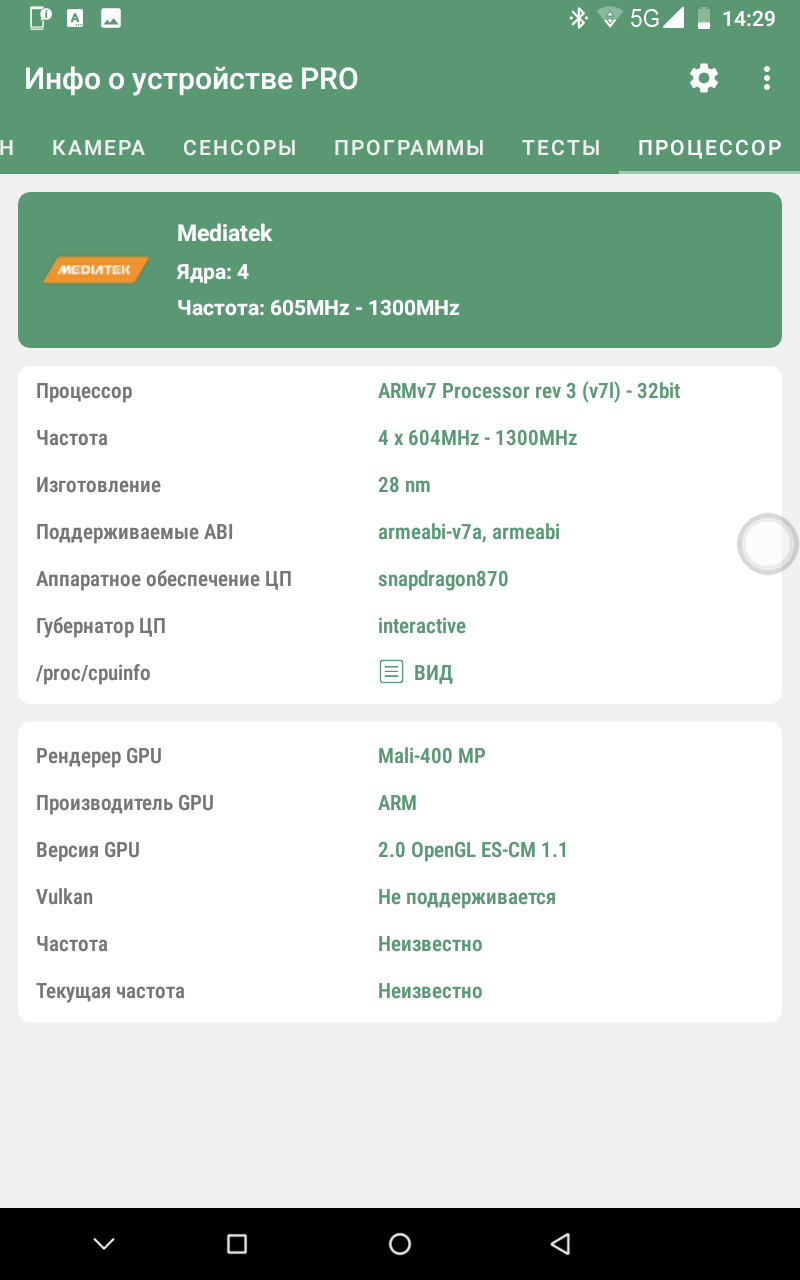Select the ПРОЦЕССОР tab

coord(710,148)
